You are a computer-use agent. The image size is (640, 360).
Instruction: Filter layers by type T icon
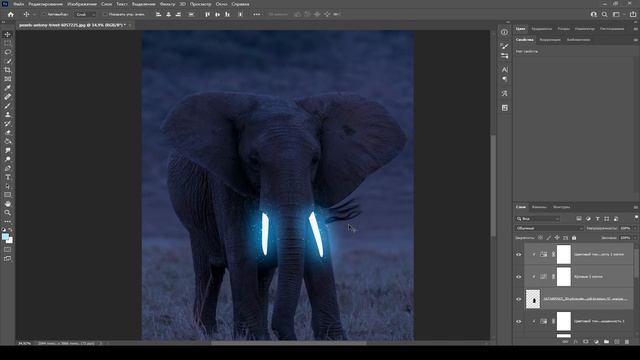coord(598,219)
